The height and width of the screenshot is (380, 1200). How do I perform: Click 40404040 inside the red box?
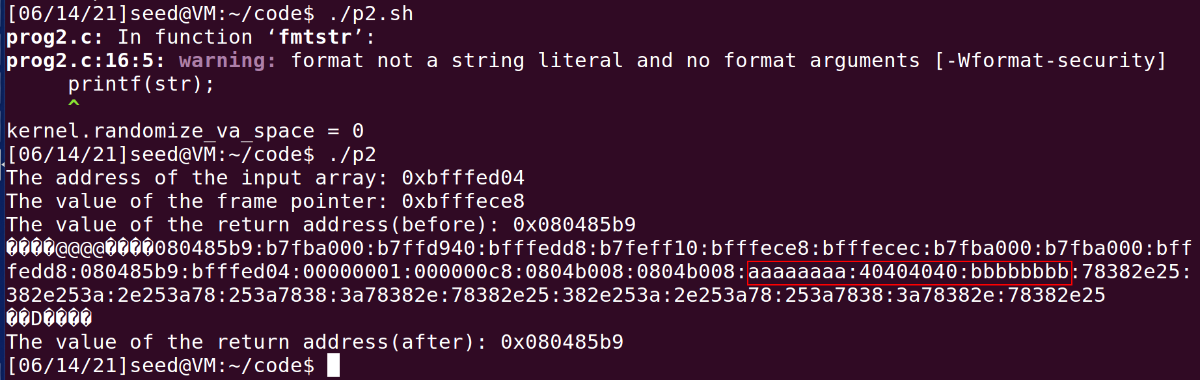click(x=909, y=272)
